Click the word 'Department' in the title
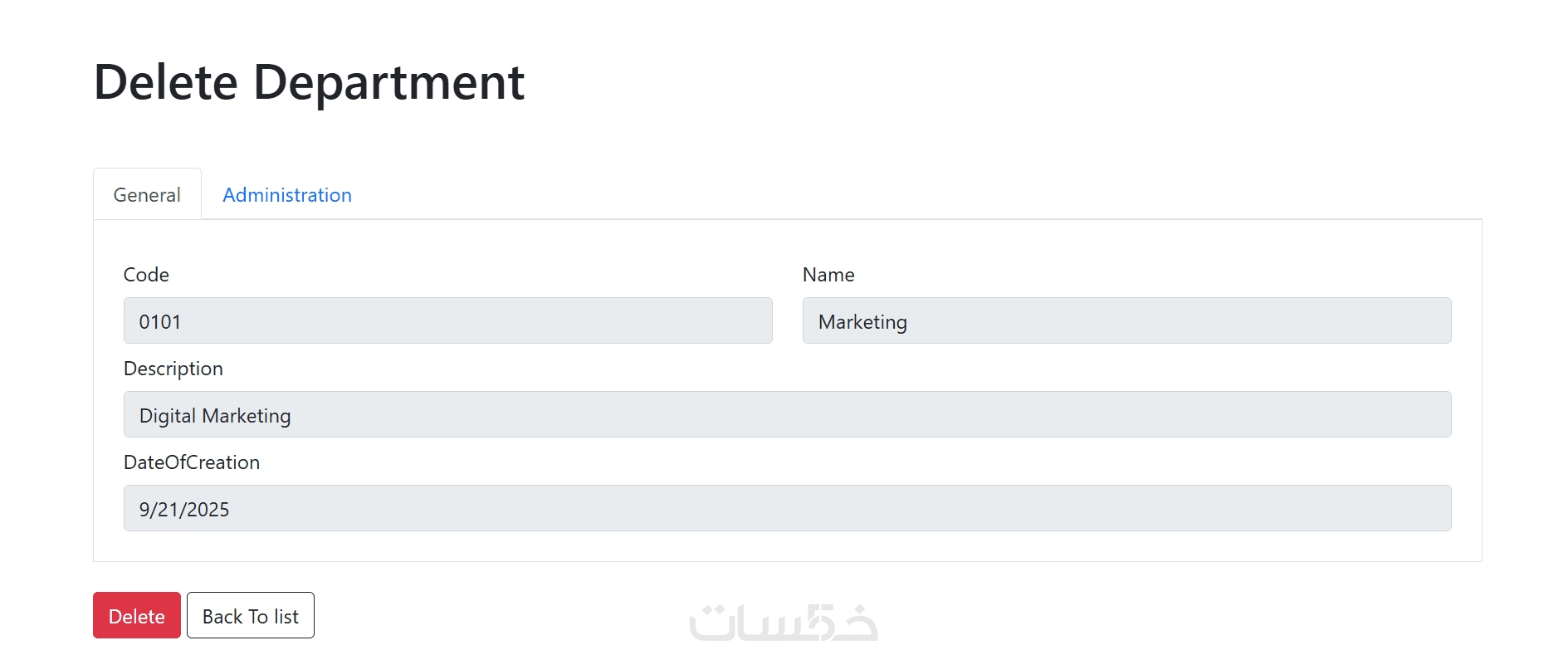The image size is (1568, 655). [x=388, y=82]
